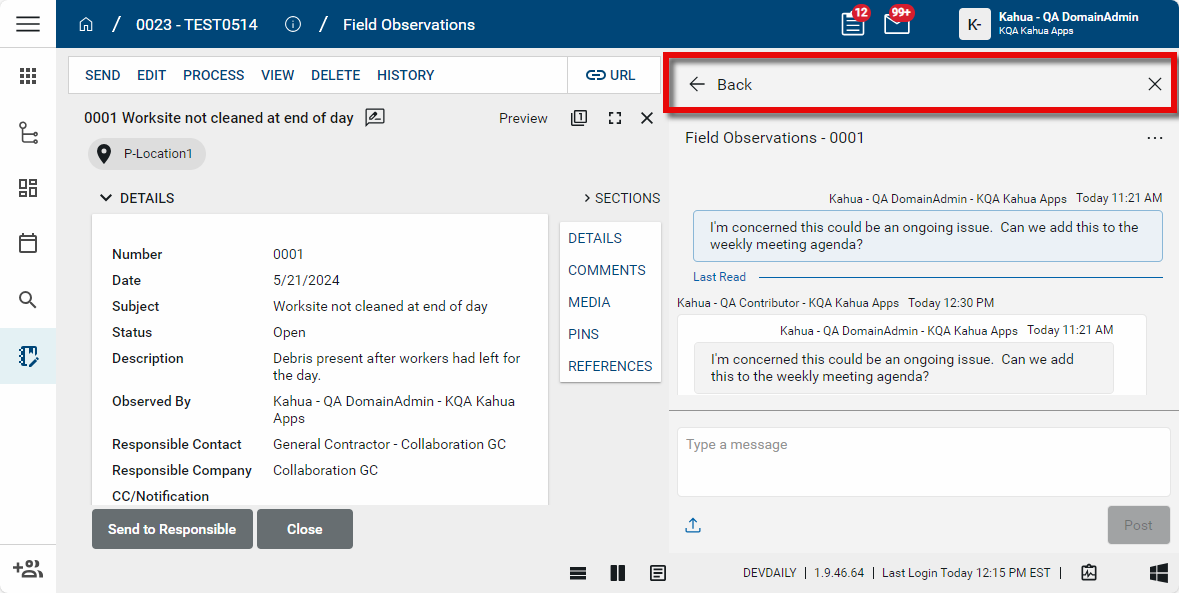Click the search icon in sidebar
This screenshot has height=593, width=1179.
click(28, 300)
